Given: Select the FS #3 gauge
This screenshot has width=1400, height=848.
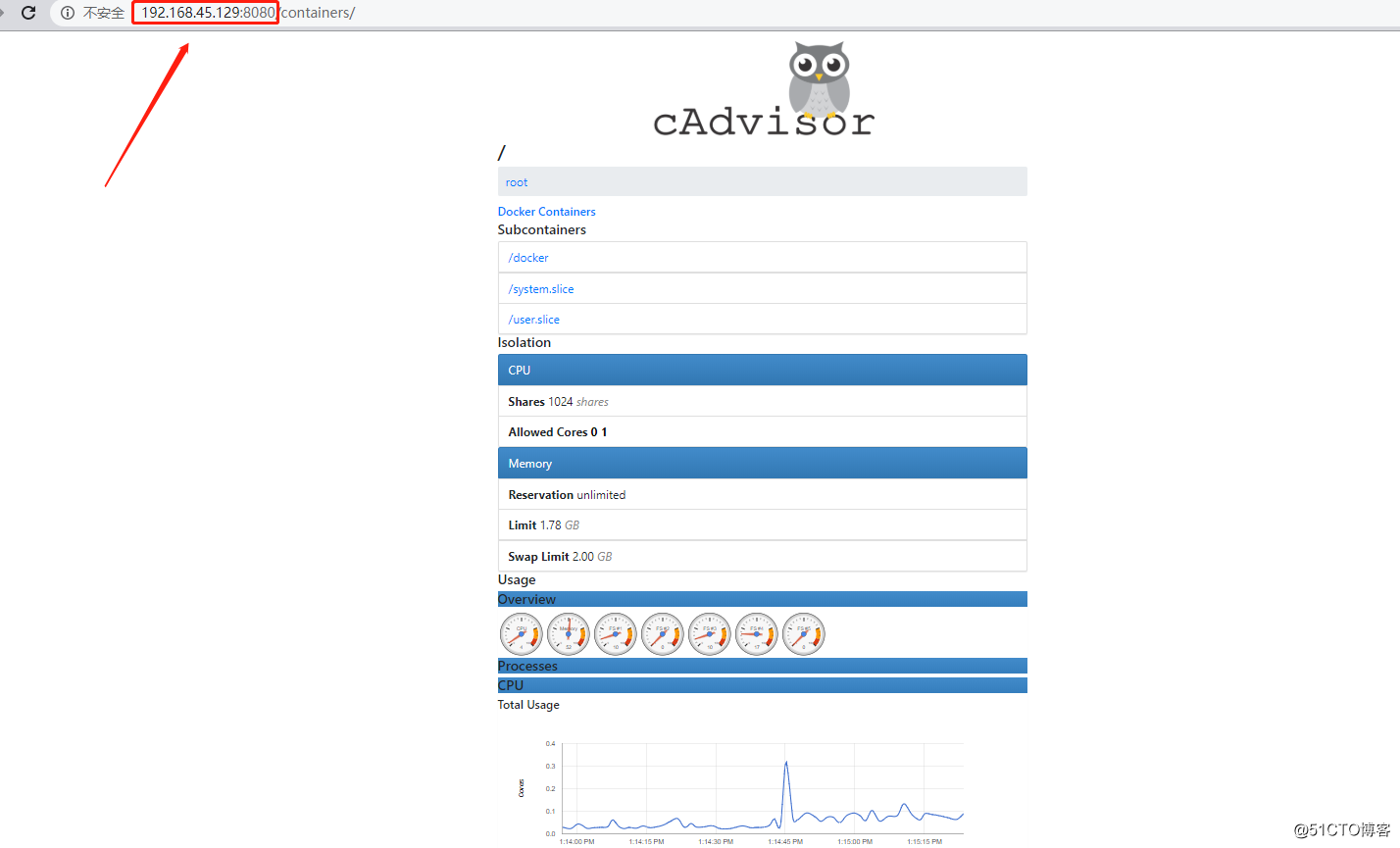Looking at the screenshot, I should pos(709,634).
